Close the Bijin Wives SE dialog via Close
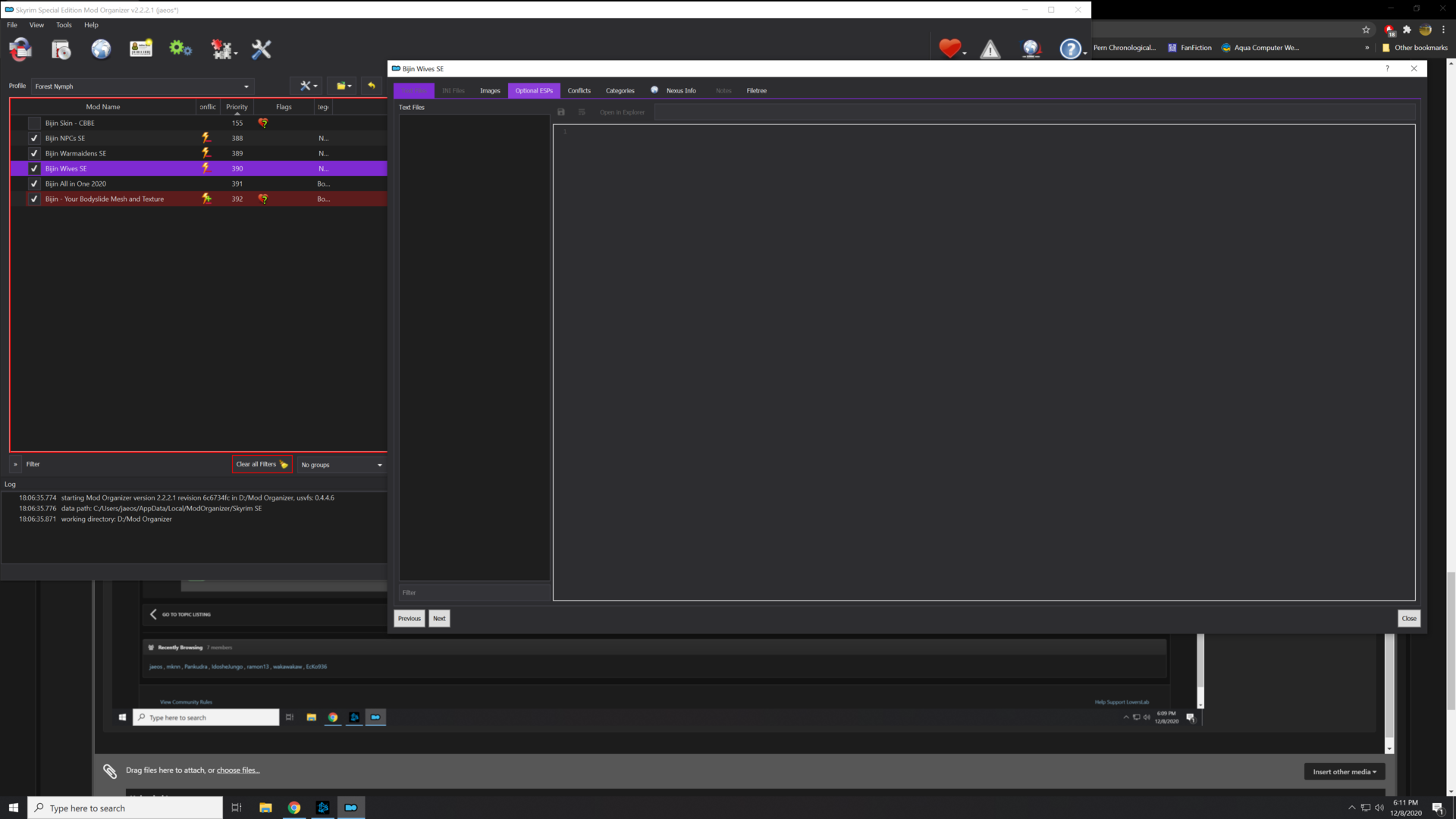Viewport: 1456px width, 819px height. tap(1409, 619)
